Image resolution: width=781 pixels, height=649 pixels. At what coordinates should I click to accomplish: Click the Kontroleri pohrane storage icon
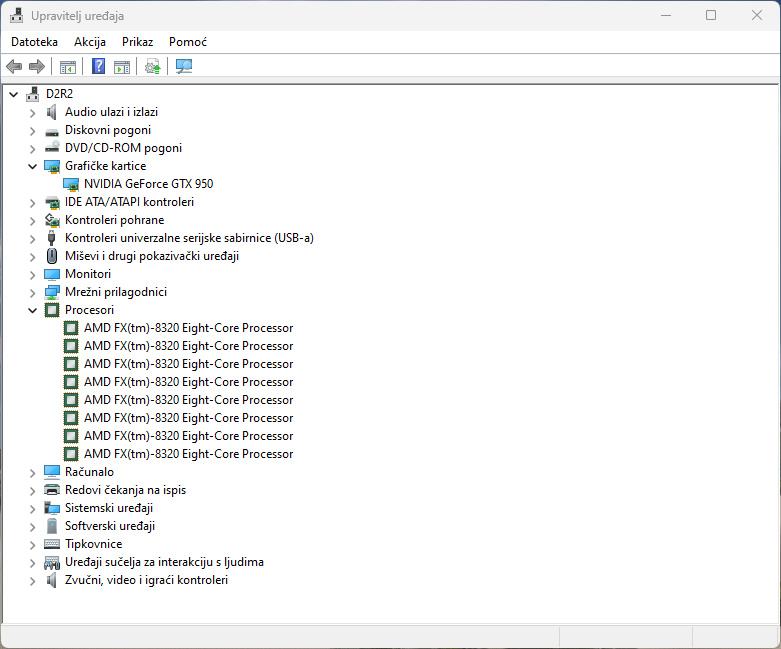coord(52,220)
